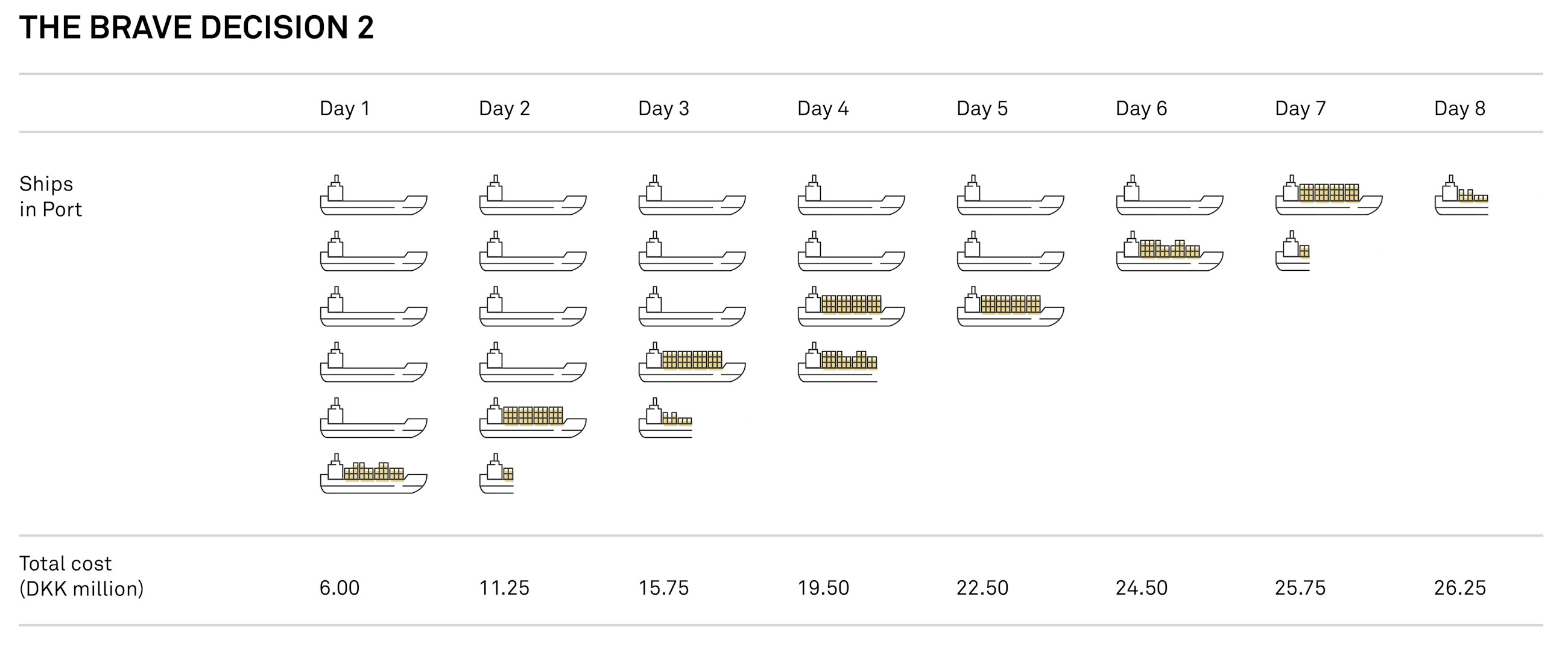
Task: Select the fully loaded ship under Day 7
Action: 1328,197
